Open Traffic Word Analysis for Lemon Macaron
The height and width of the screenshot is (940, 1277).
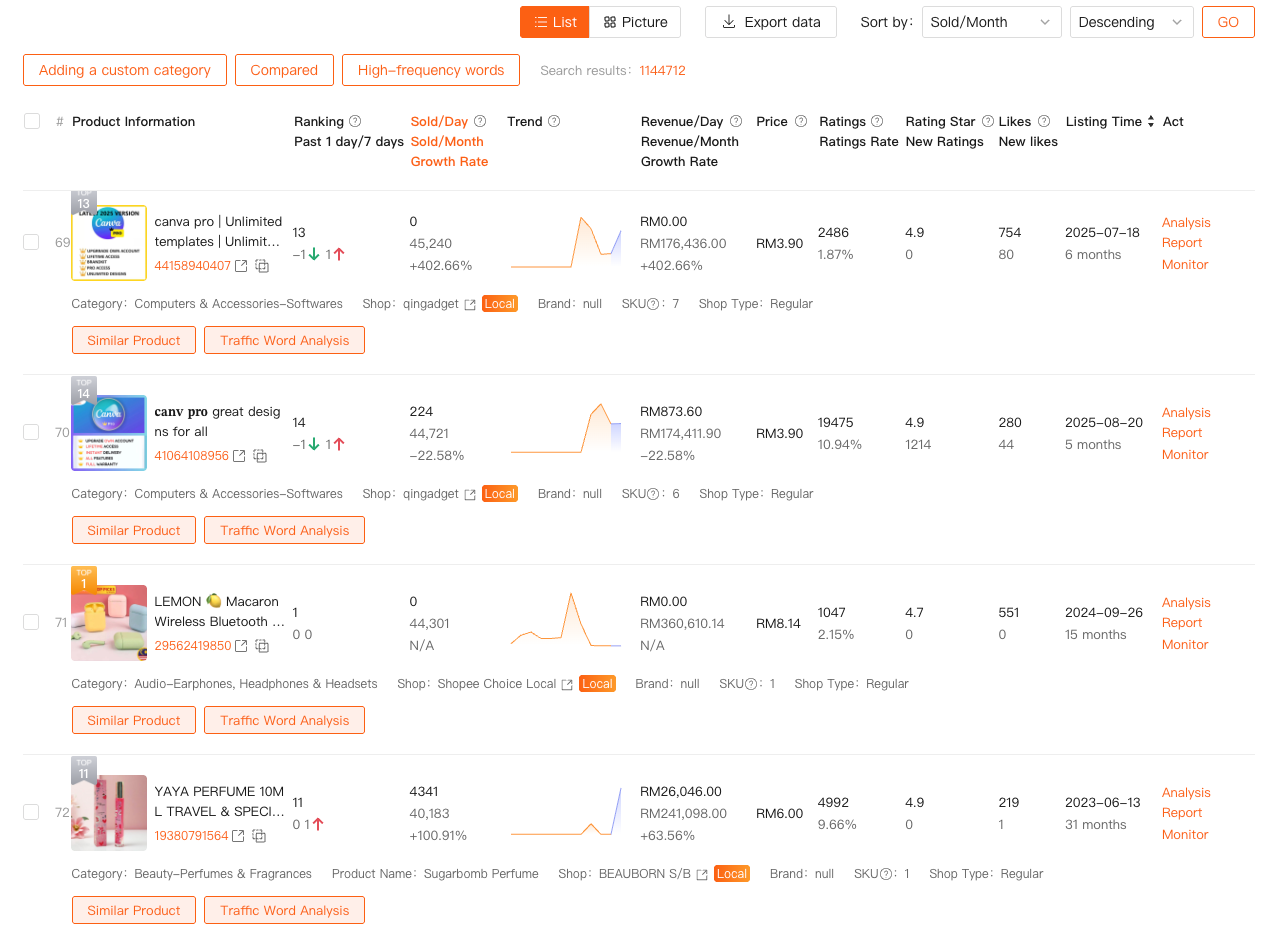(x=284, y=720)
